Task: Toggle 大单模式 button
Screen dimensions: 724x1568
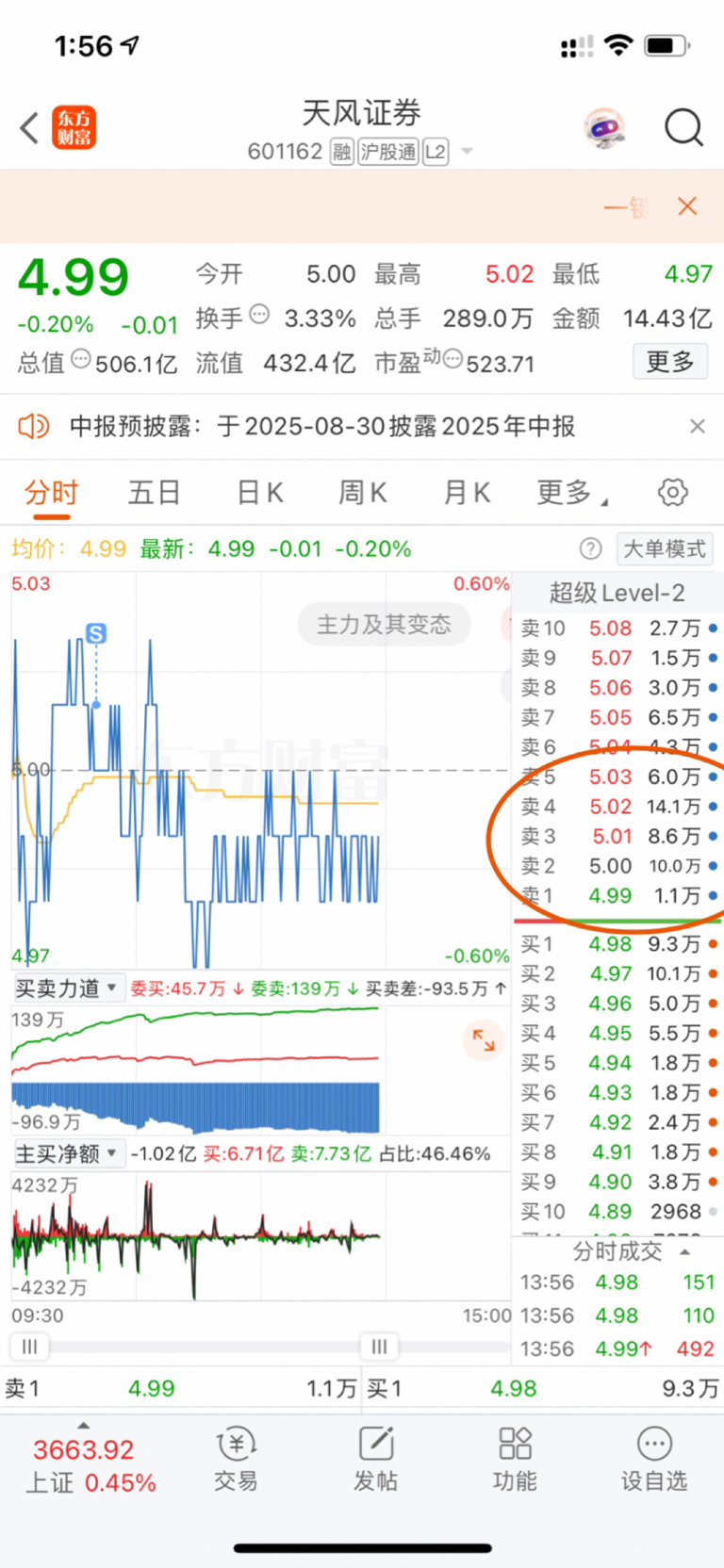Action: [x=665, y=548]
